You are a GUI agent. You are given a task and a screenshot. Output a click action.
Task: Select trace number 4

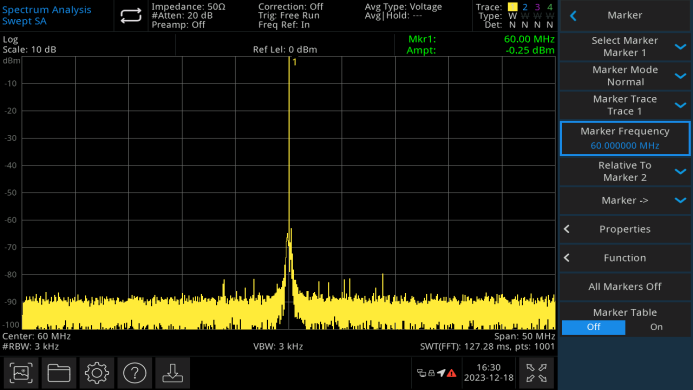(x=549, y=7)
